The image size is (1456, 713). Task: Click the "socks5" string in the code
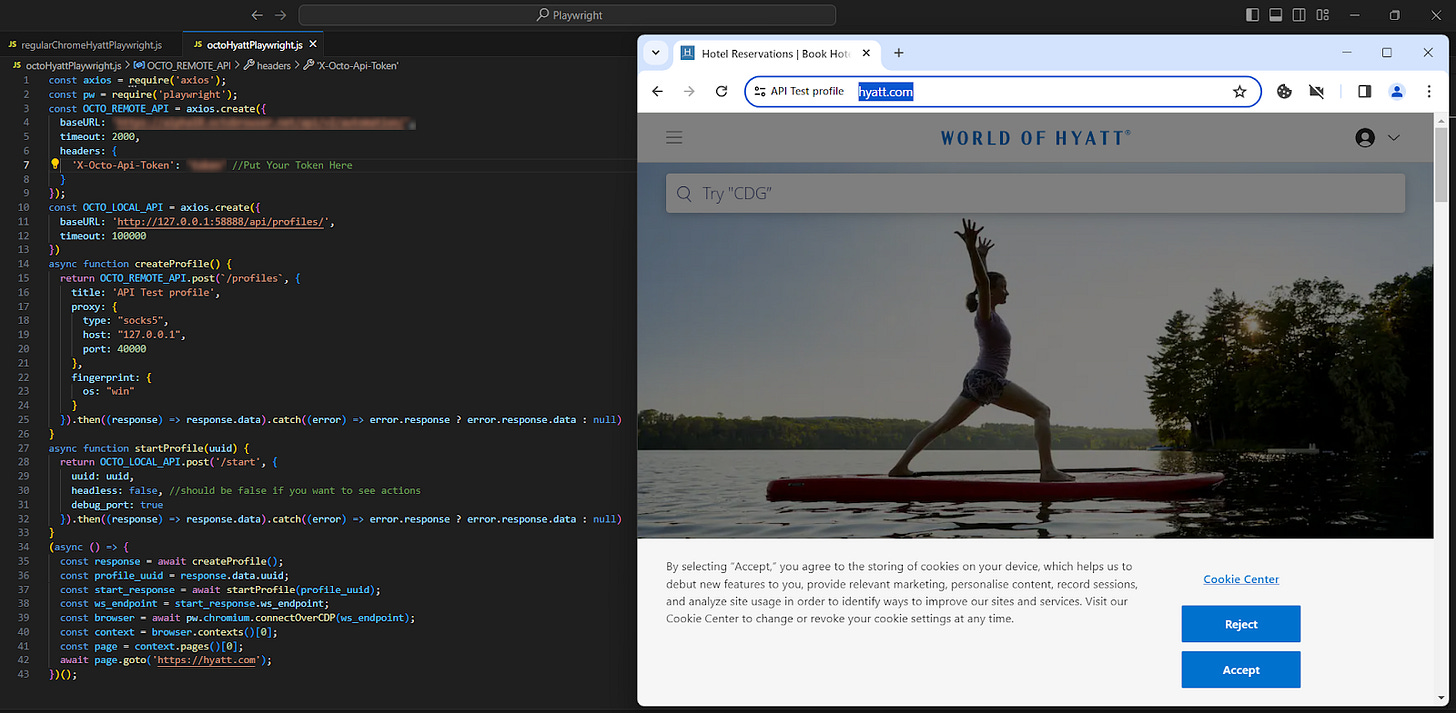[x=141, y=320]
